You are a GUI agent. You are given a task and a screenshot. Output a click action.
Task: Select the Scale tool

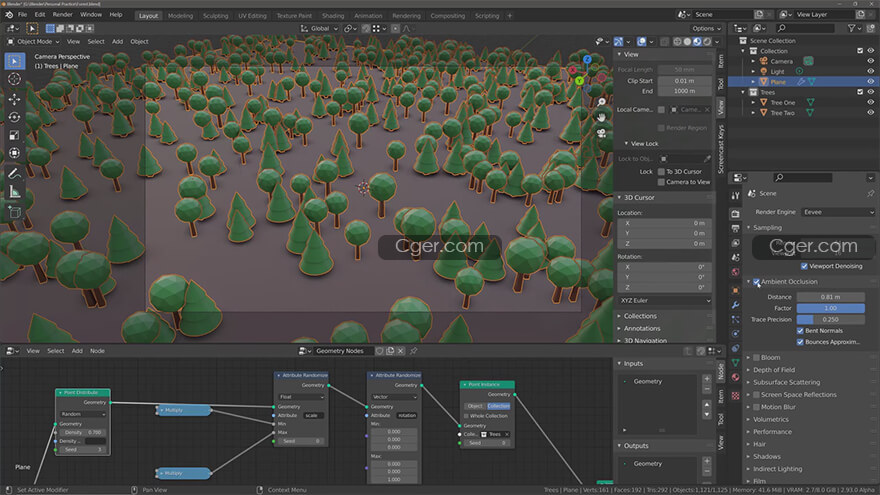coord(15,135)
